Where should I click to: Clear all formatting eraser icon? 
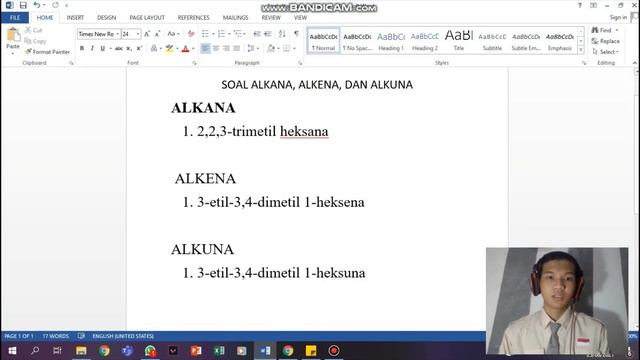coord(191,34)
